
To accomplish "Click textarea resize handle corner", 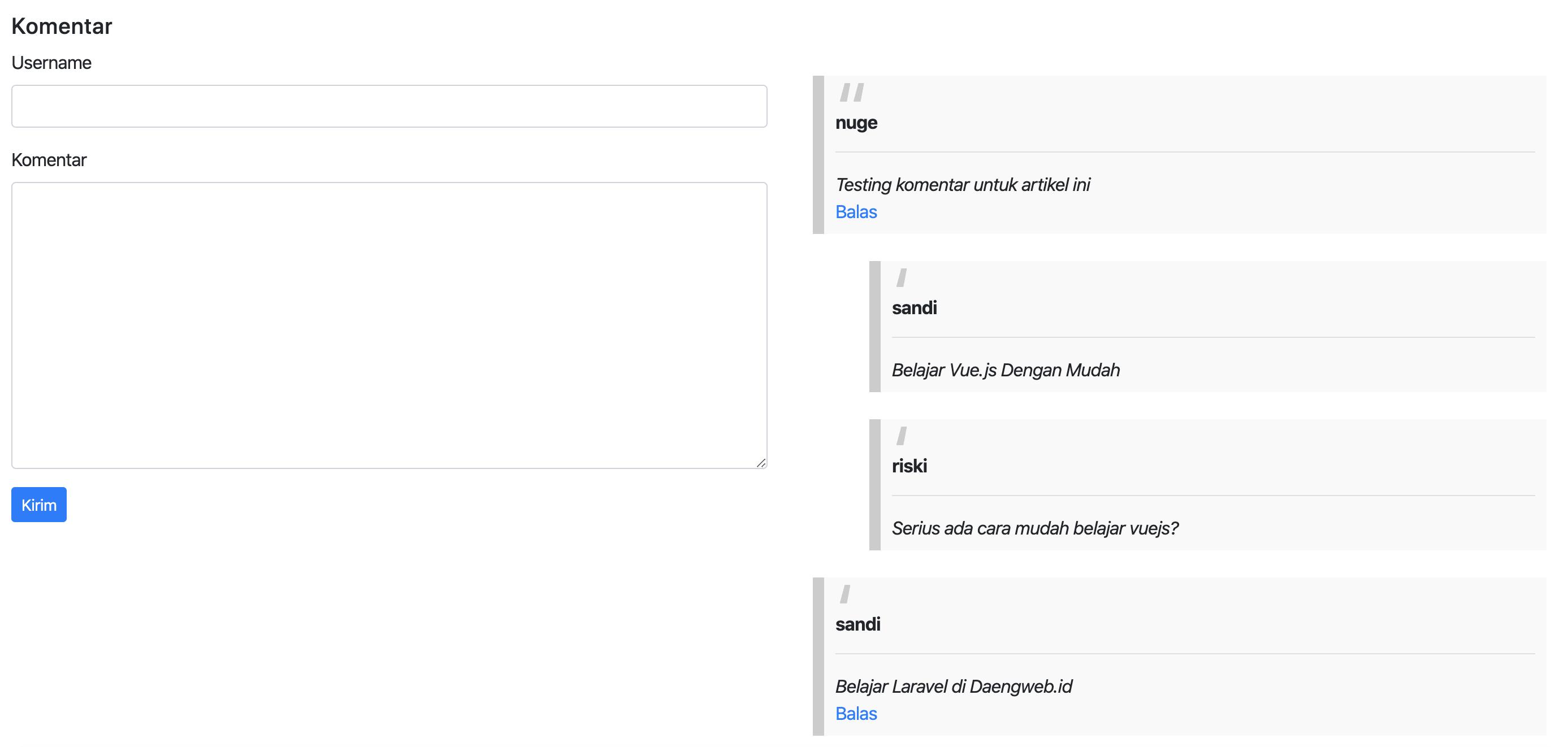I will pyautogui.click(x=761, y=463).
